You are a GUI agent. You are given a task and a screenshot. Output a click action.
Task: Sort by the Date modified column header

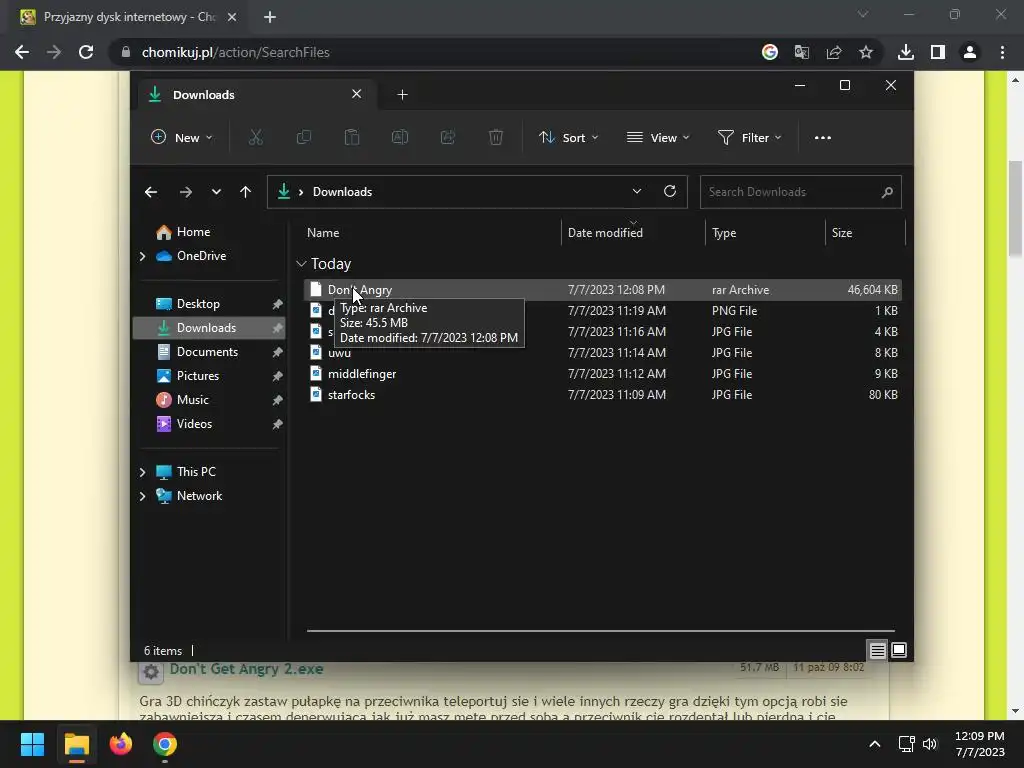[605, 233]
